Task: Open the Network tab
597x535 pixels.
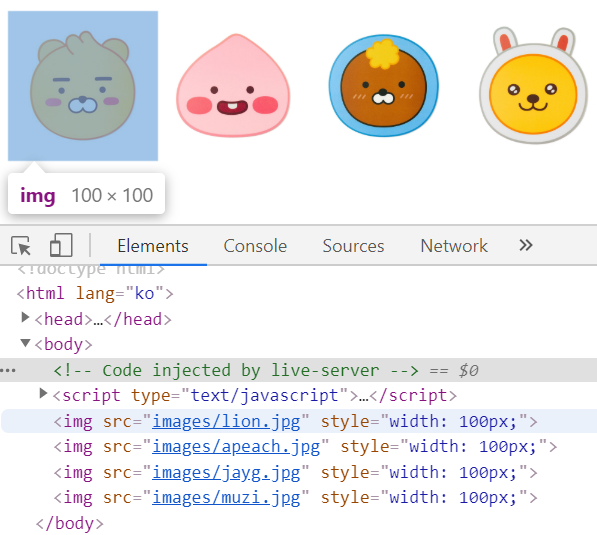Action: tap(454, 246)
